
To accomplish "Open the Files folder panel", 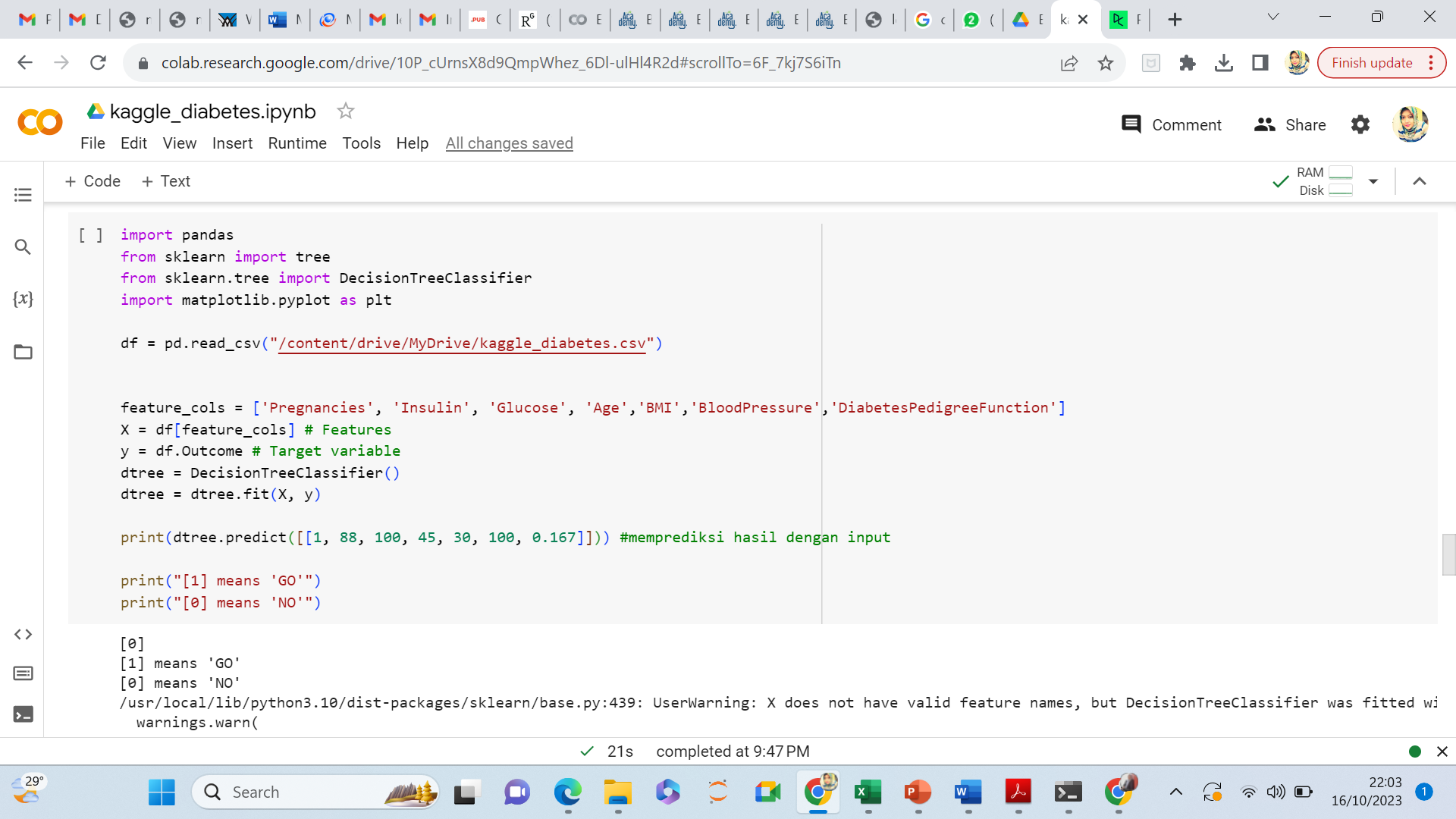I will [x=23, y=352].
